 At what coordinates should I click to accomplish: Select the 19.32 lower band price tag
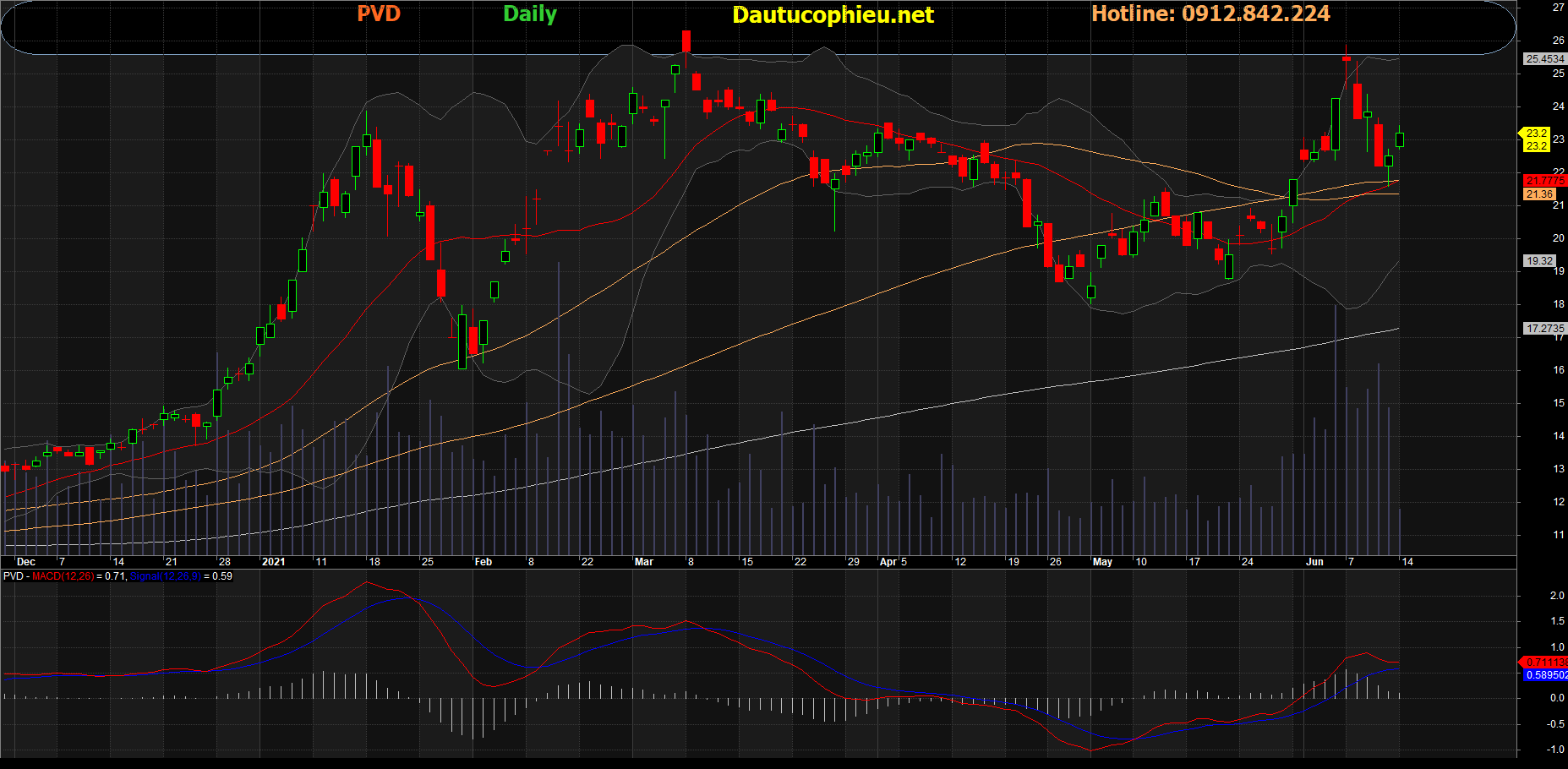click(1539, 261)
